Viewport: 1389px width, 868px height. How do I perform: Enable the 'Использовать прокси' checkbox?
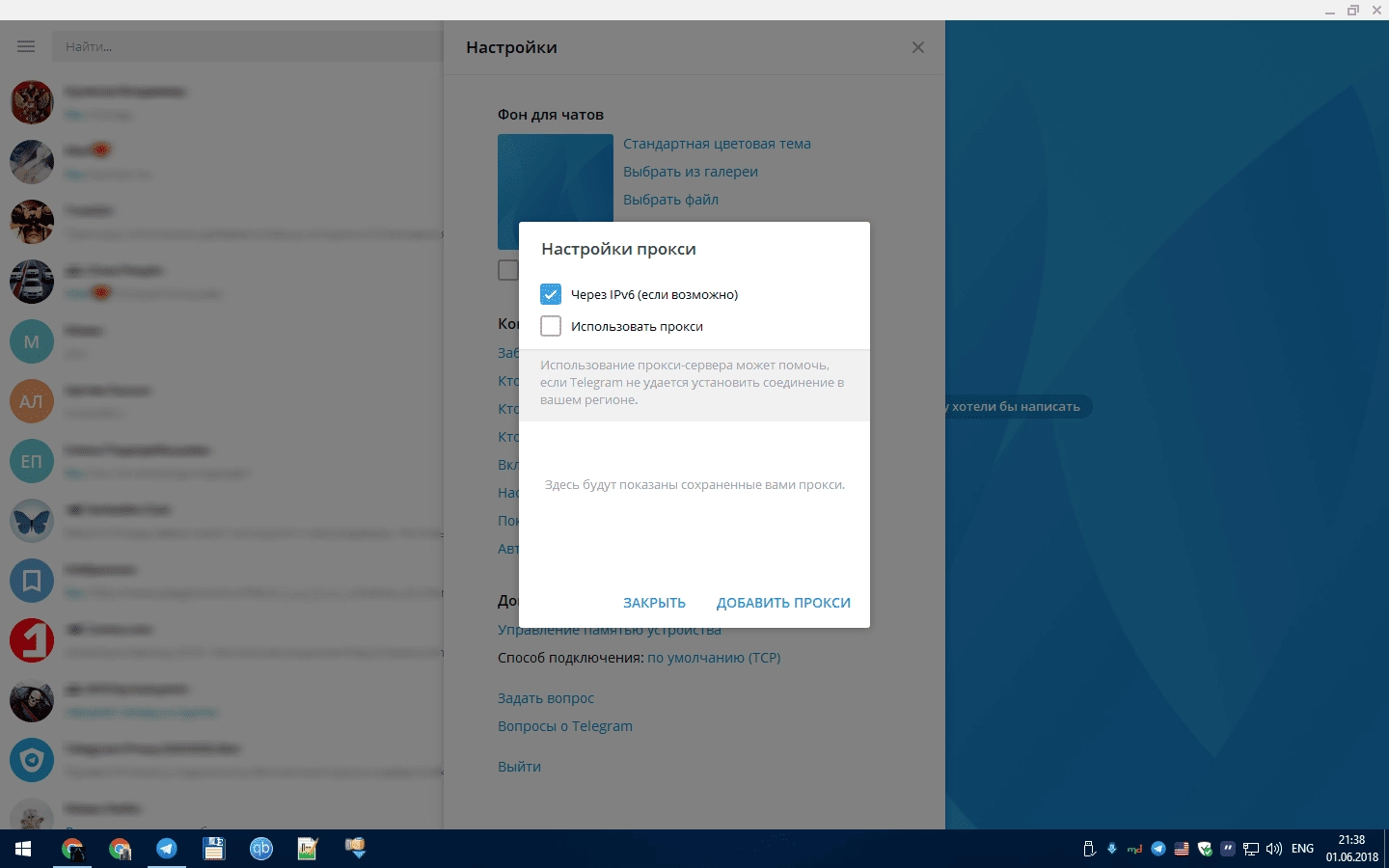(x=551, y=326)
